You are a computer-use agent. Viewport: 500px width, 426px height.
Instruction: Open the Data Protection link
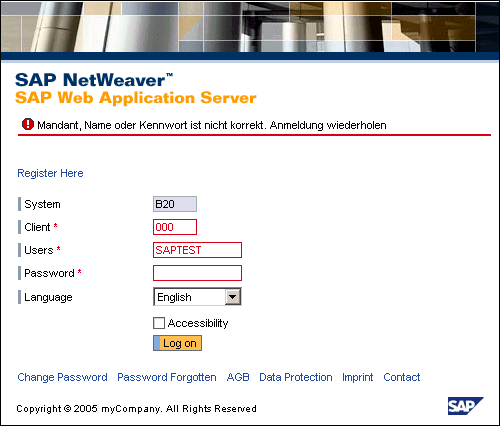[296, 377]
